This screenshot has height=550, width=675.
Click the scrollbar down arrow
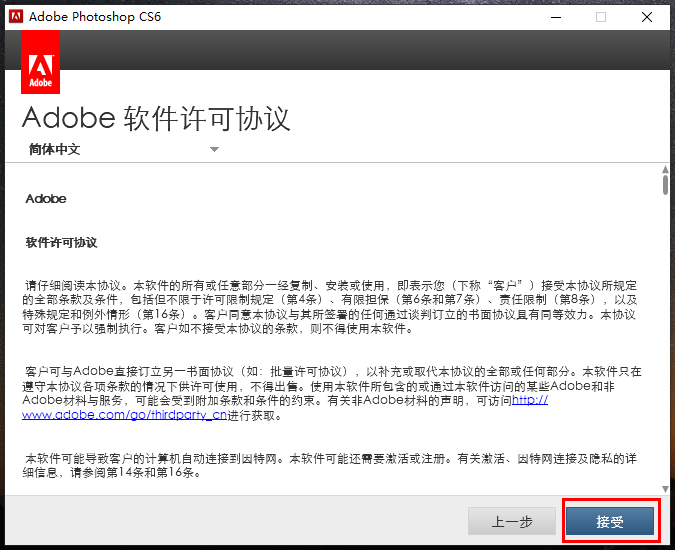tap(665, 489)
